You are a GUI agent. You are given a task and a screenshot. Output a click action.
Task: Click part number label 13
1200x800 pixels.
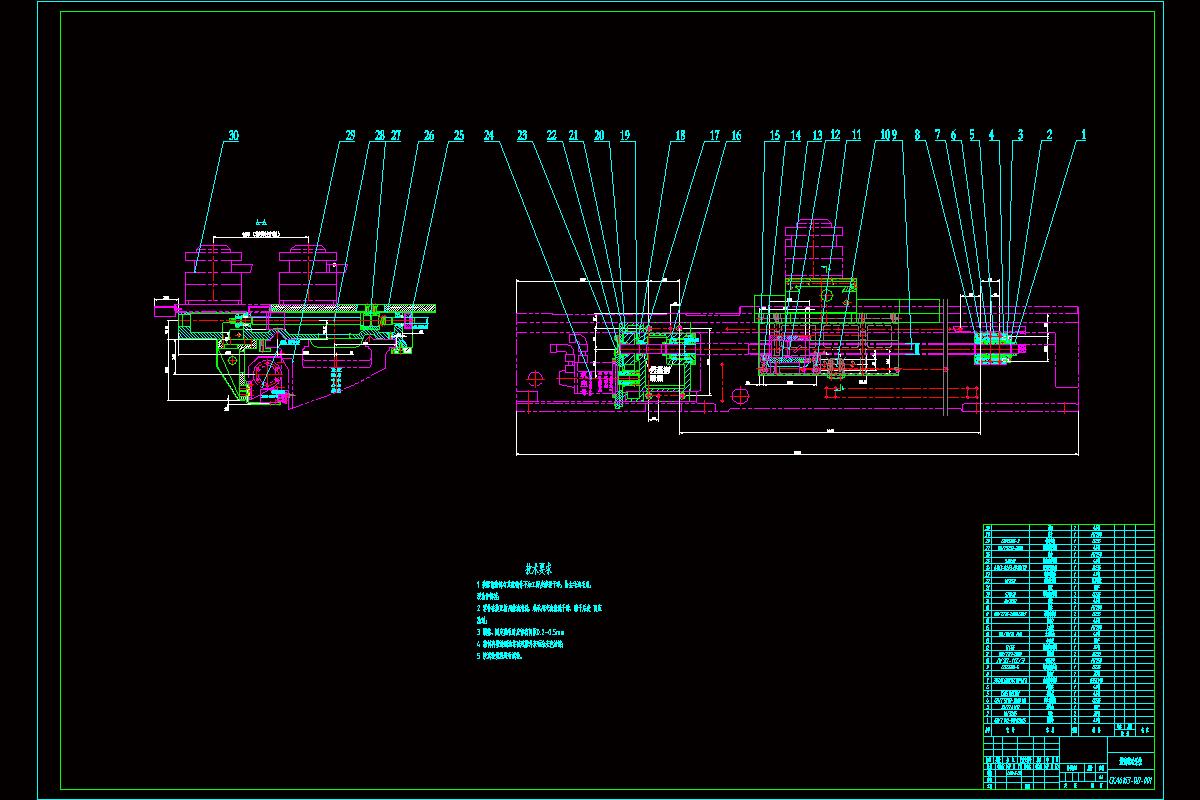(816, 134)
